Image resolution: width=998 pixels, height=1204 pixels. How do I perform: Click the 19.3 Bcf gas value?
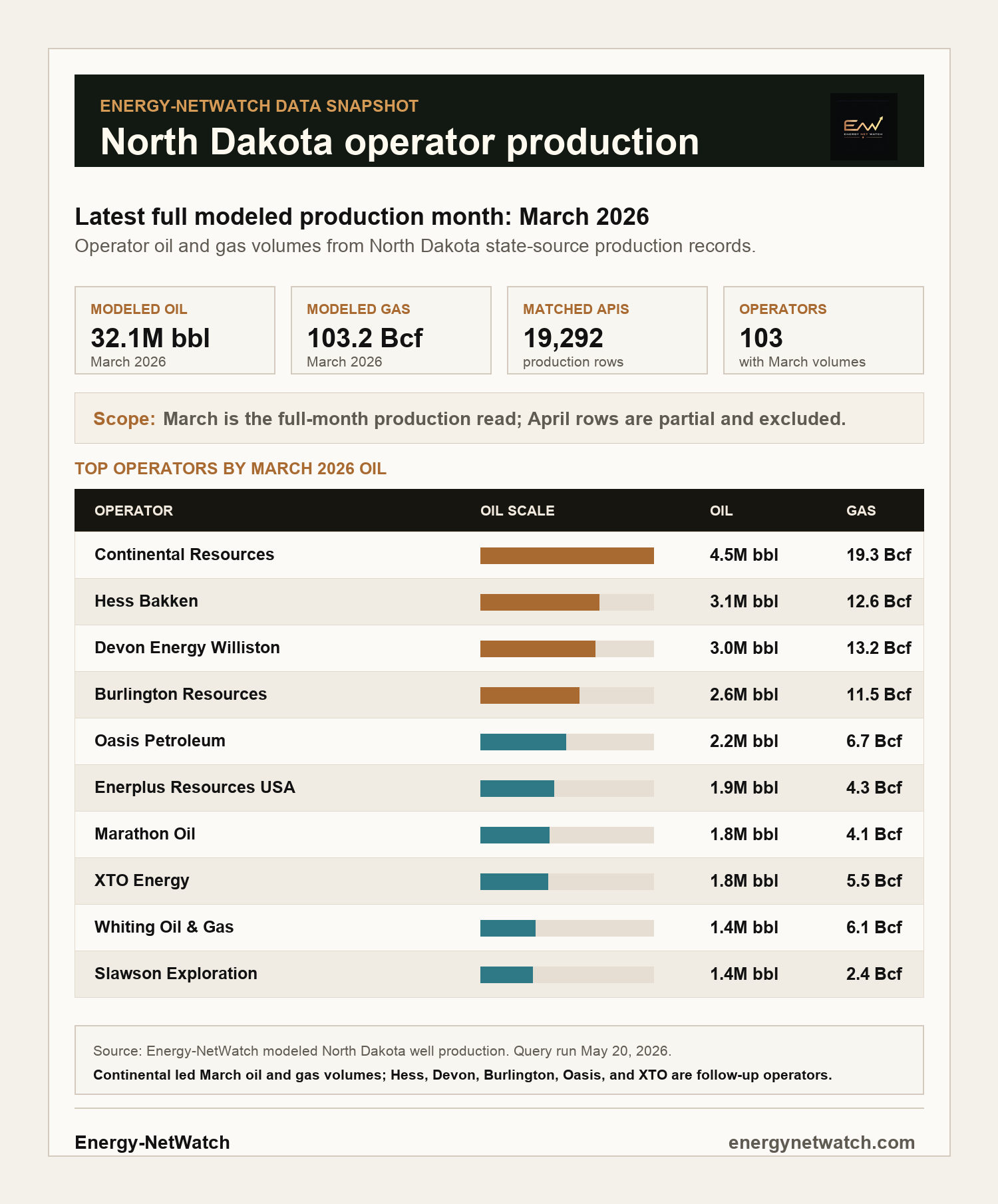coord(878,555)
